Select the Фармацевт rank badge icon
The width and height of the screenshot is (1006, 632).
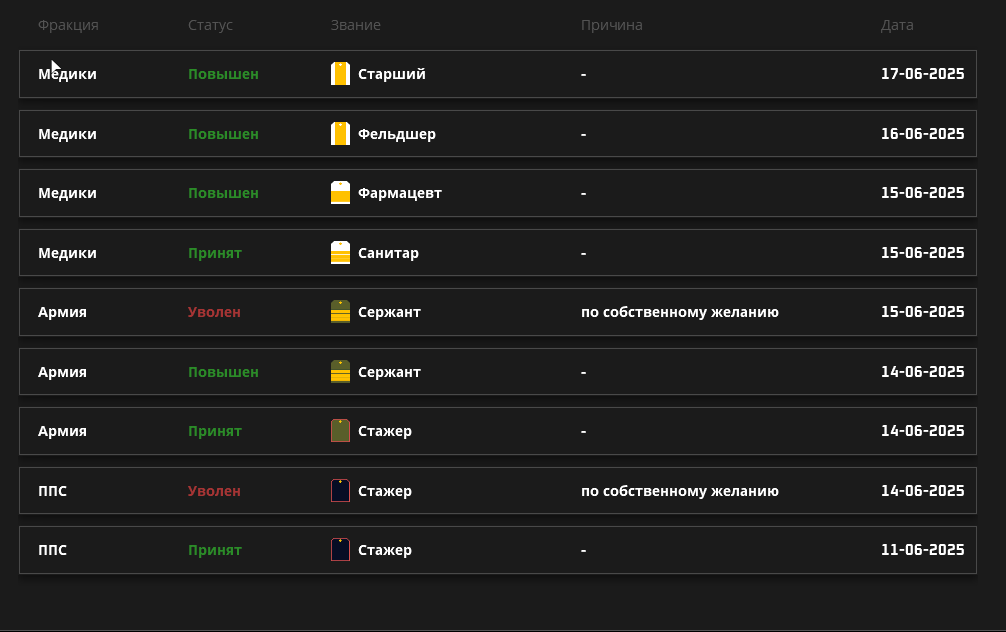click(340, 193)
